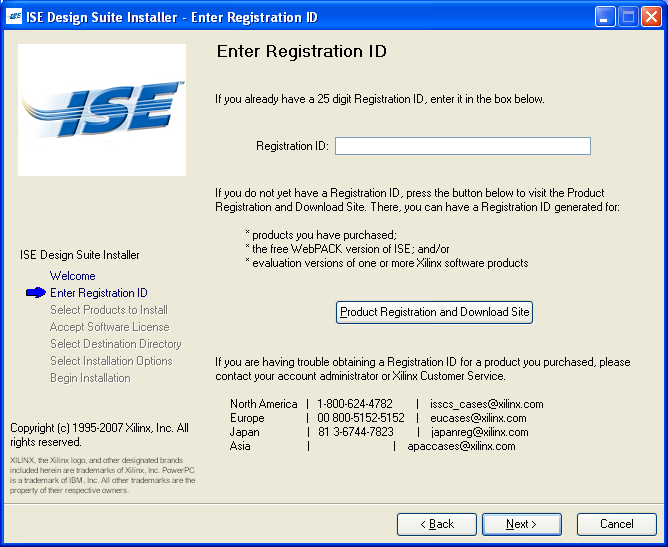Click the ISE logo image
Screen dimensions: 668x547
point(102,110)
